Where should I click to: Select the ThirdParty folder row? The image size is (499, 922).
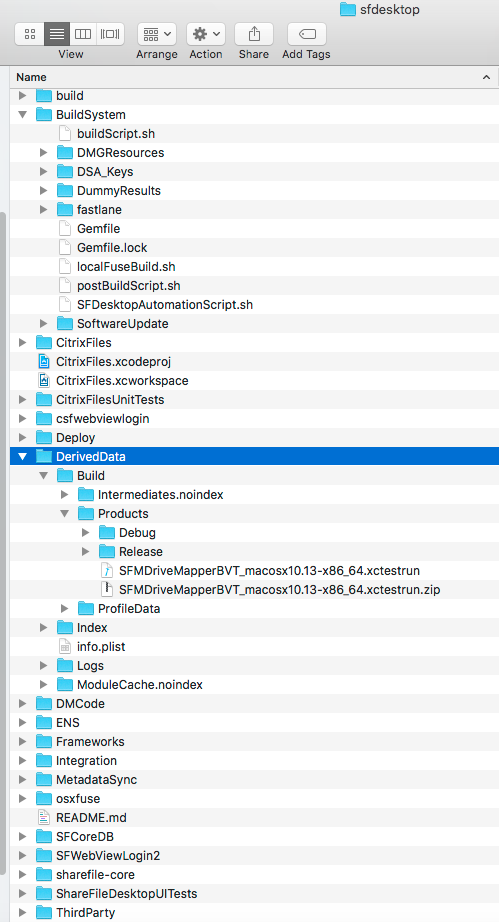pyautogui.click(x=254, y=913)
